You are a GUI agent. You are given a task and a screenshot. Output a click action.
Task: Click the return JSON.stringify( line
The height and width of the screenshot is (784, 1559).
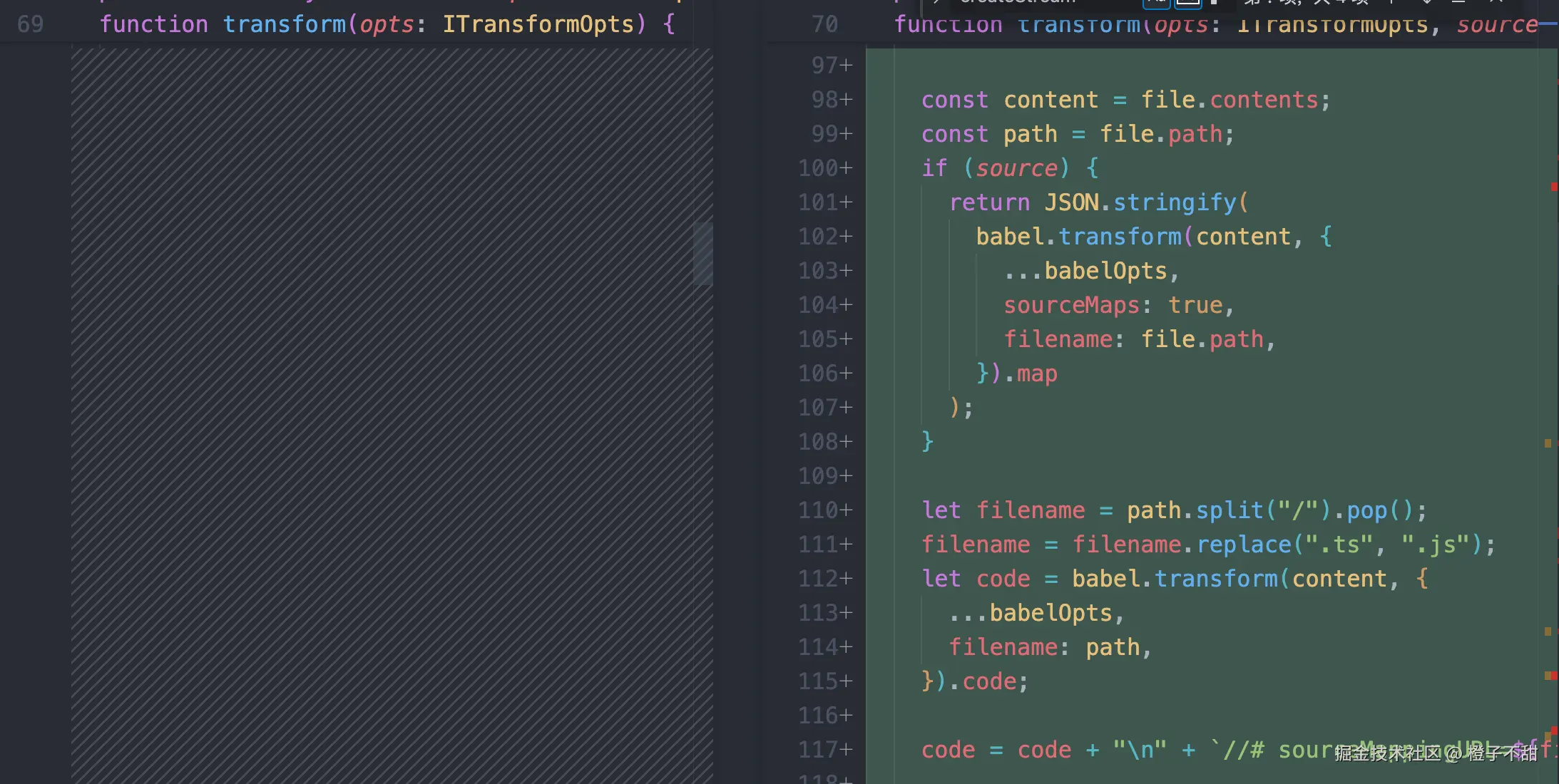tap(1098, 202)
